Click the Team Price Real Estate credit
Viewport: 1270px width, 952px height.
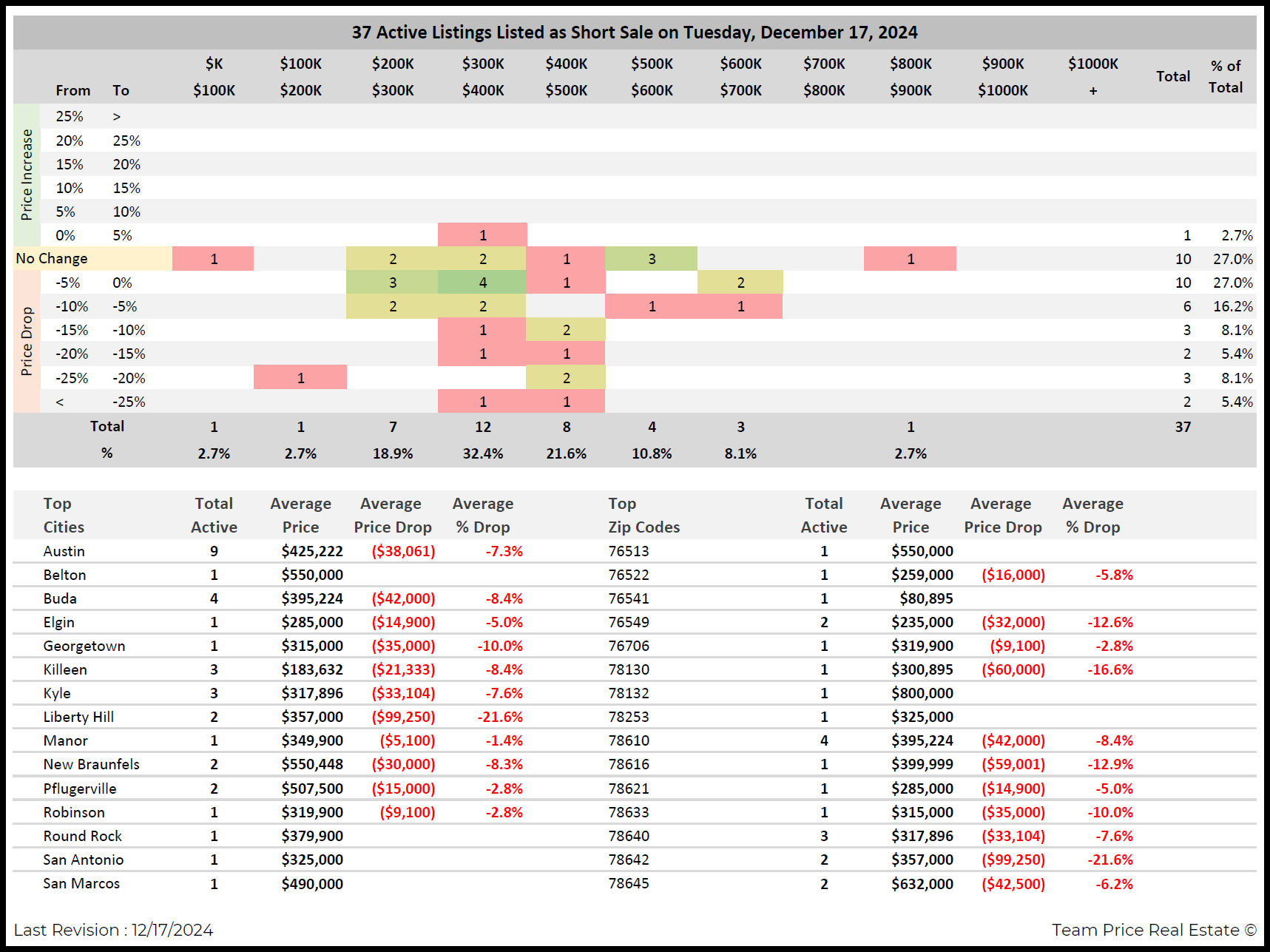(1153, 930)
